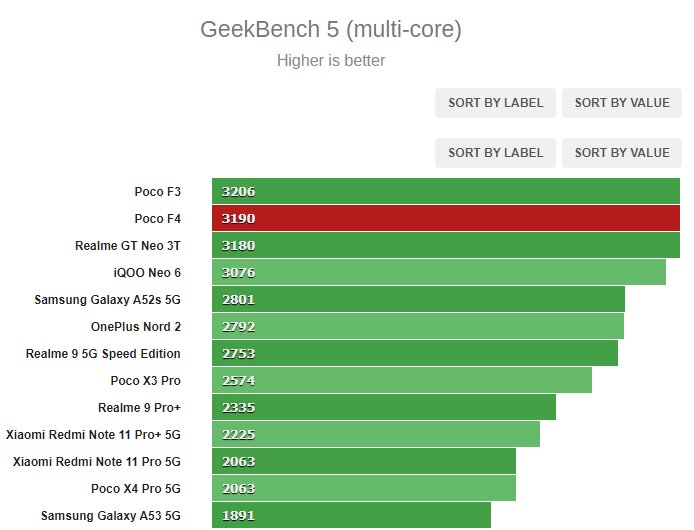The image size is (694, 530).
Task: Click the lower SORT BY VALUE button
Action: (622, 153)
